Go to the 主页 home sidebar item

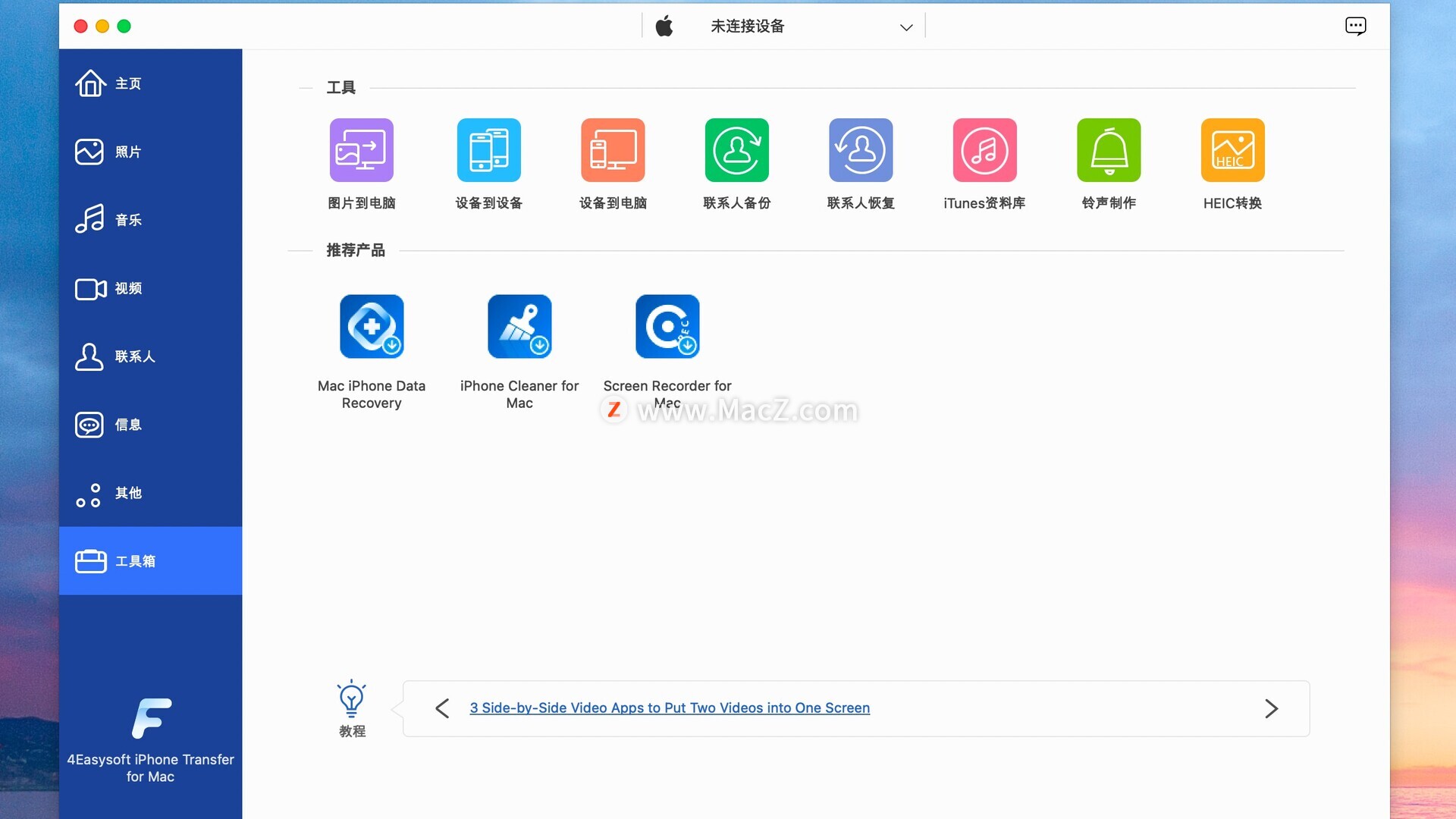click(150, 83)
